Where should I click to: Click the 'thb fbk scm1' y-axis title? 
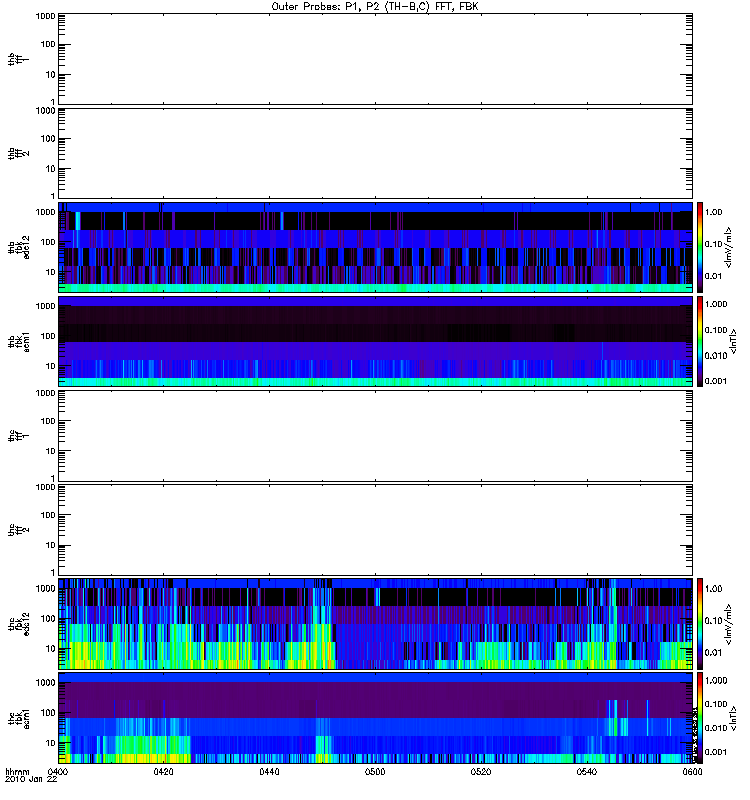19,341
